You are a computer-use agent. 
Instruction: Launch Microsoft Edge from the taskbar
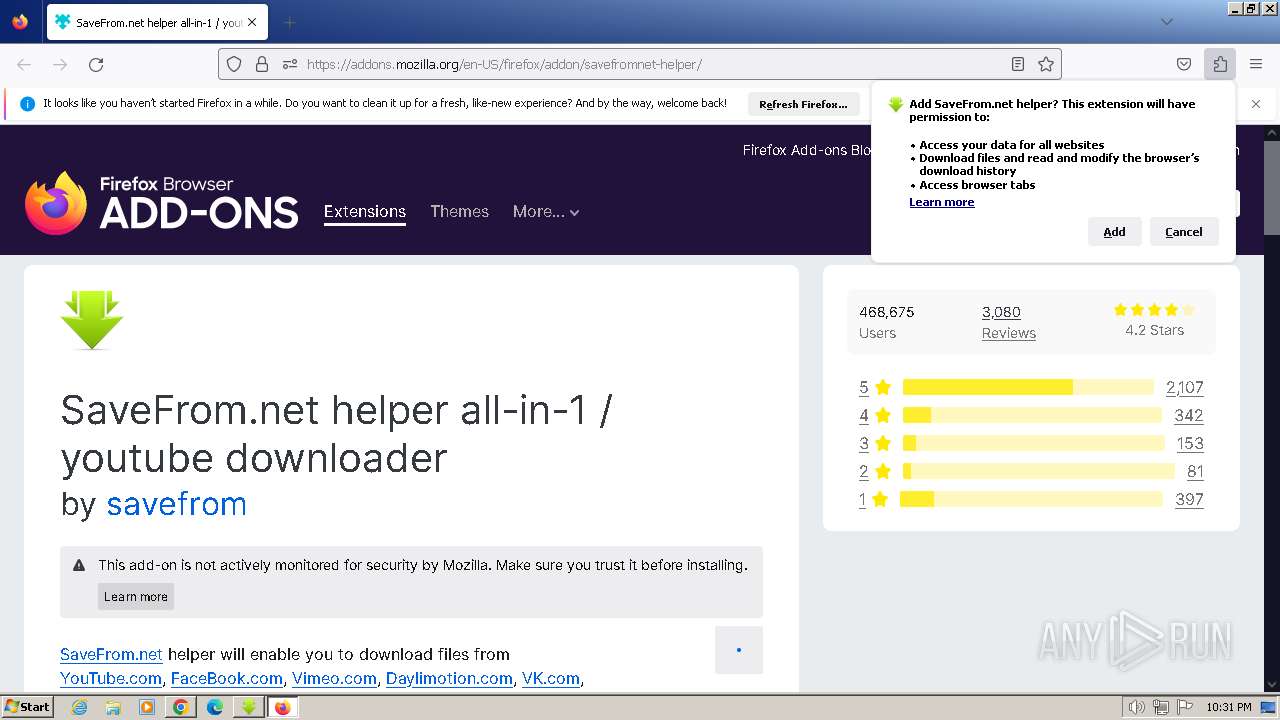pyautogui.click(x=214, y=707)
